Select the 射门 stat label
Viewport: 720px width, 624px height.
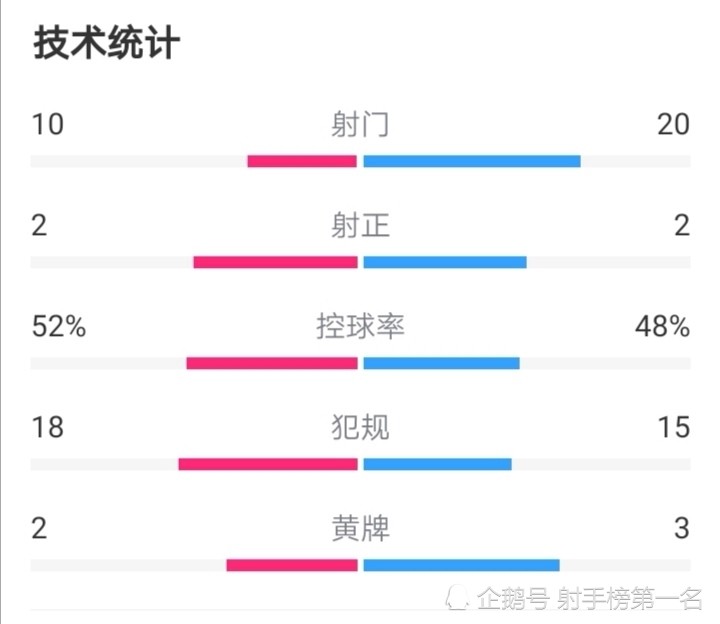point(360,124)
